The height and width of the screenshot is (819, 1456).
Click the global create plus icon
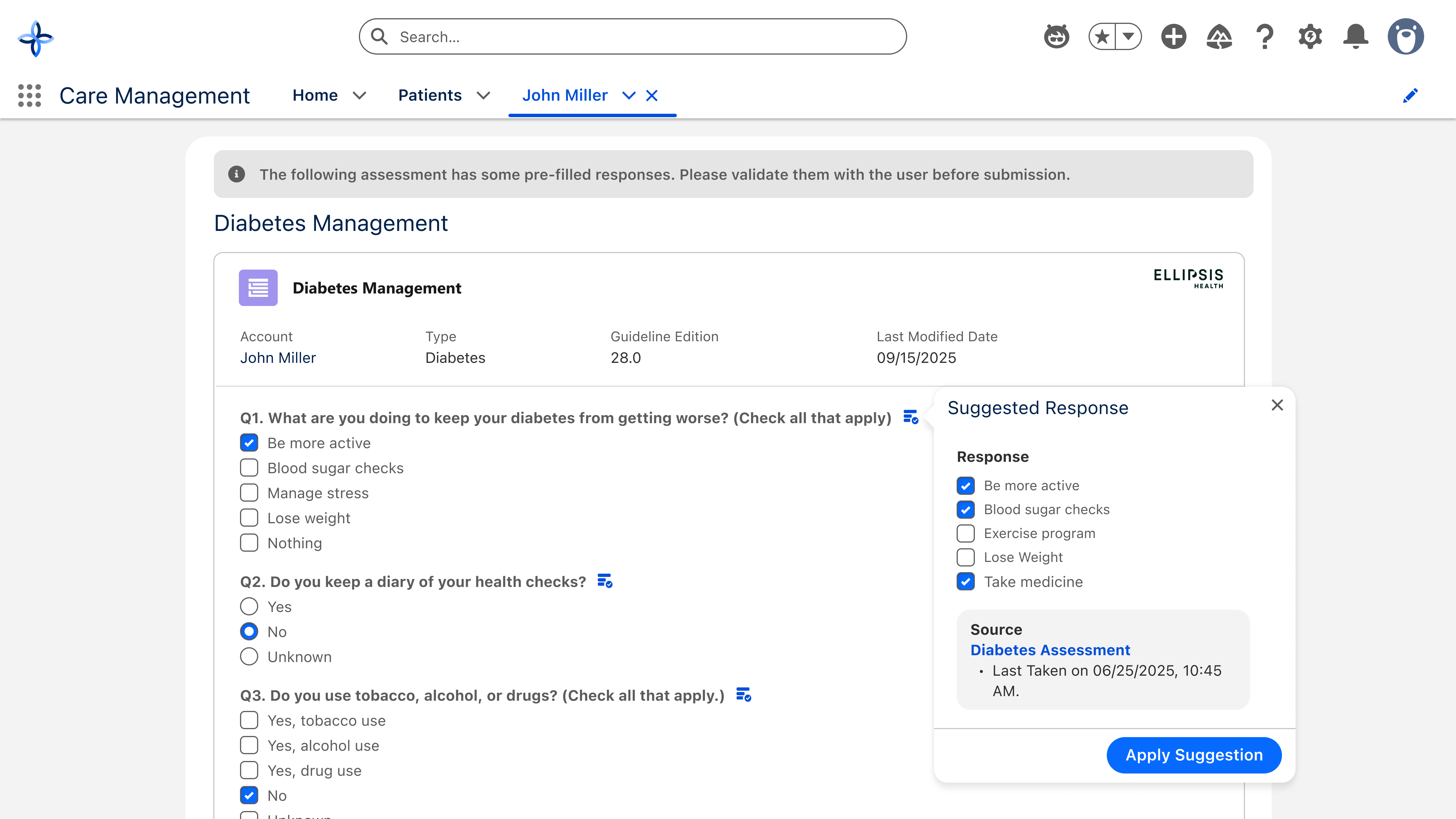click(1173, 37)
